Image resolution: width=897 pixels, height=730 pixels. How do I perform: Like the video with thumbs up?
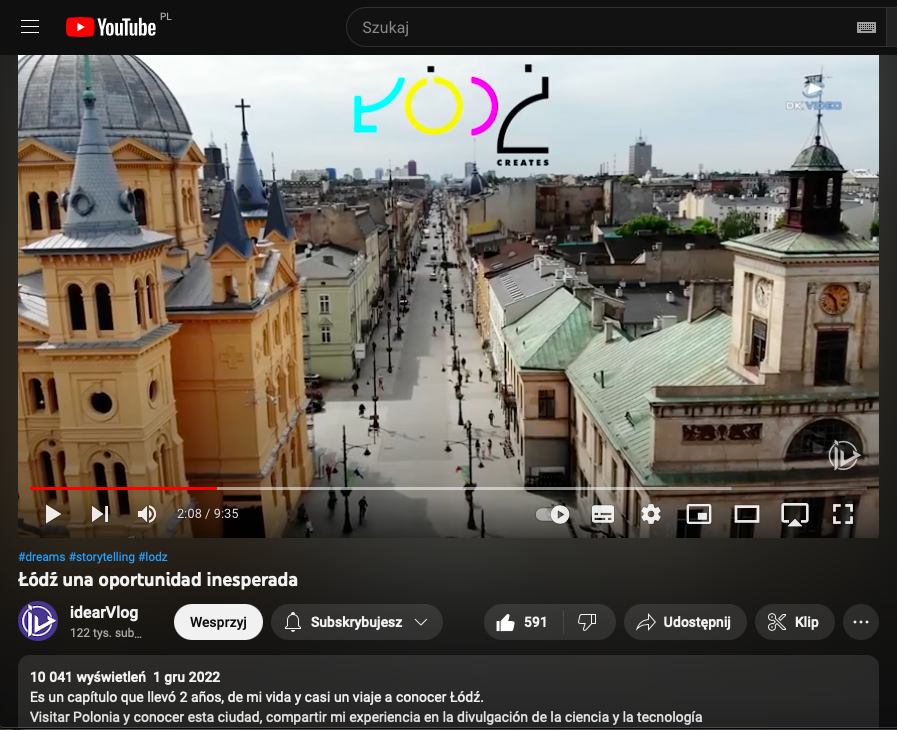click(x=522, y=622)
